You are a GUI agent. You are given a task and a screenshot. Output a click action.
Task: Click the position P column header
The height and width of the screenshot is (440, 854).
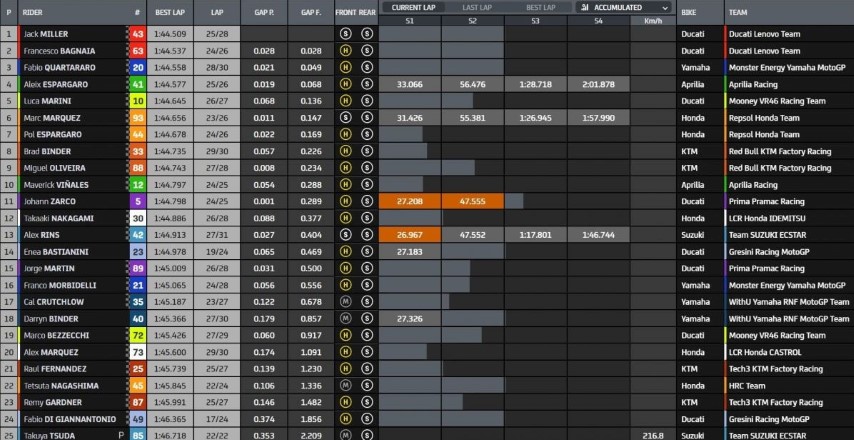[x=9, y=12]
